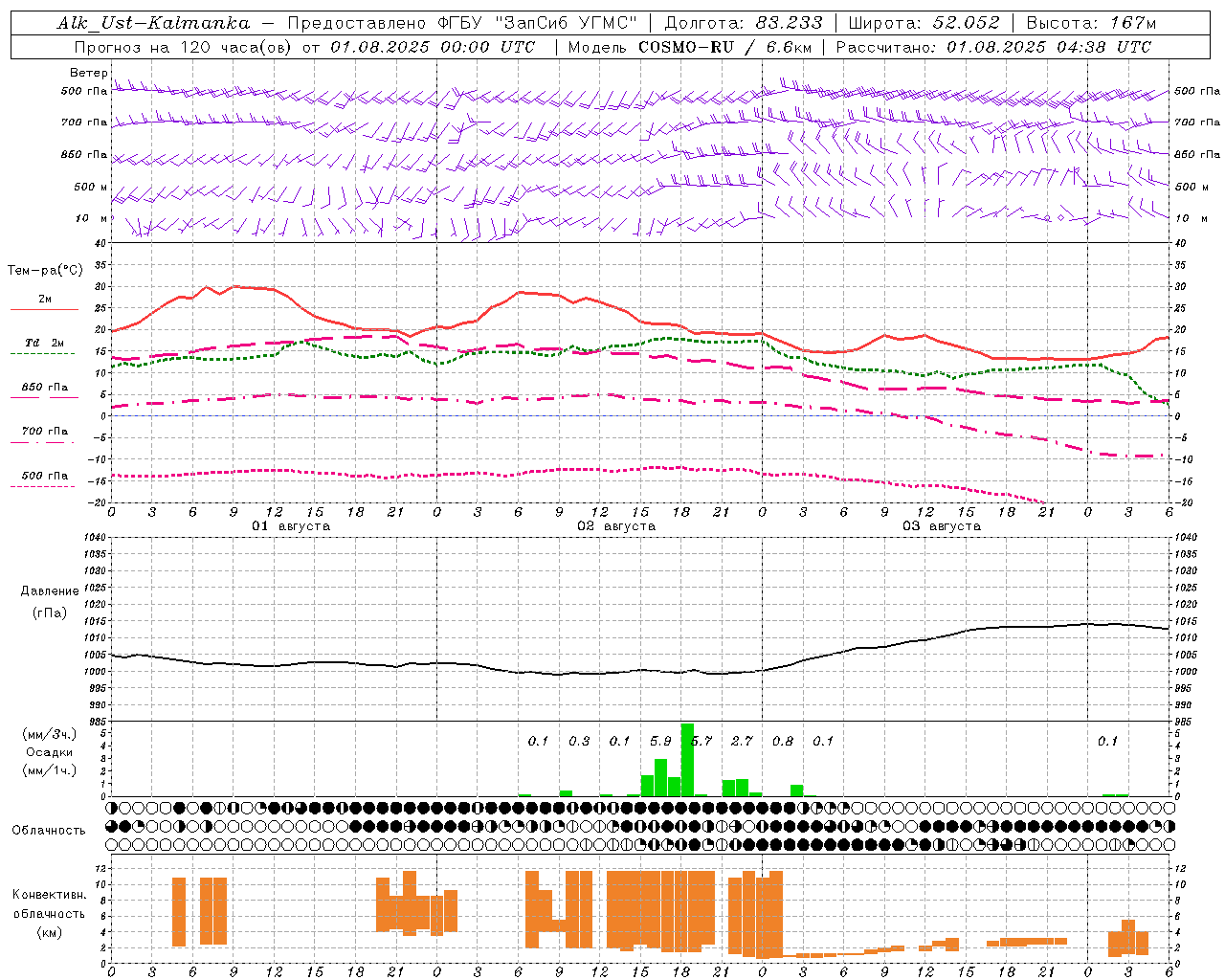
Task: Select the "Тем-ра(°C)" temperature panel label
Action: tap(45, 271)
